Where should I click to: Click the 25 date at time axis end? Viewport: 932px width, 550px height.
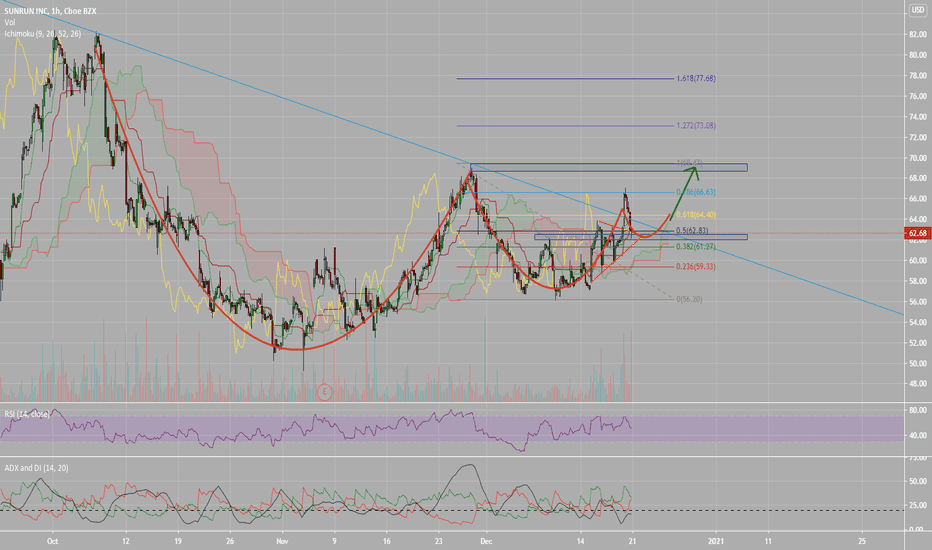(862, 541)
